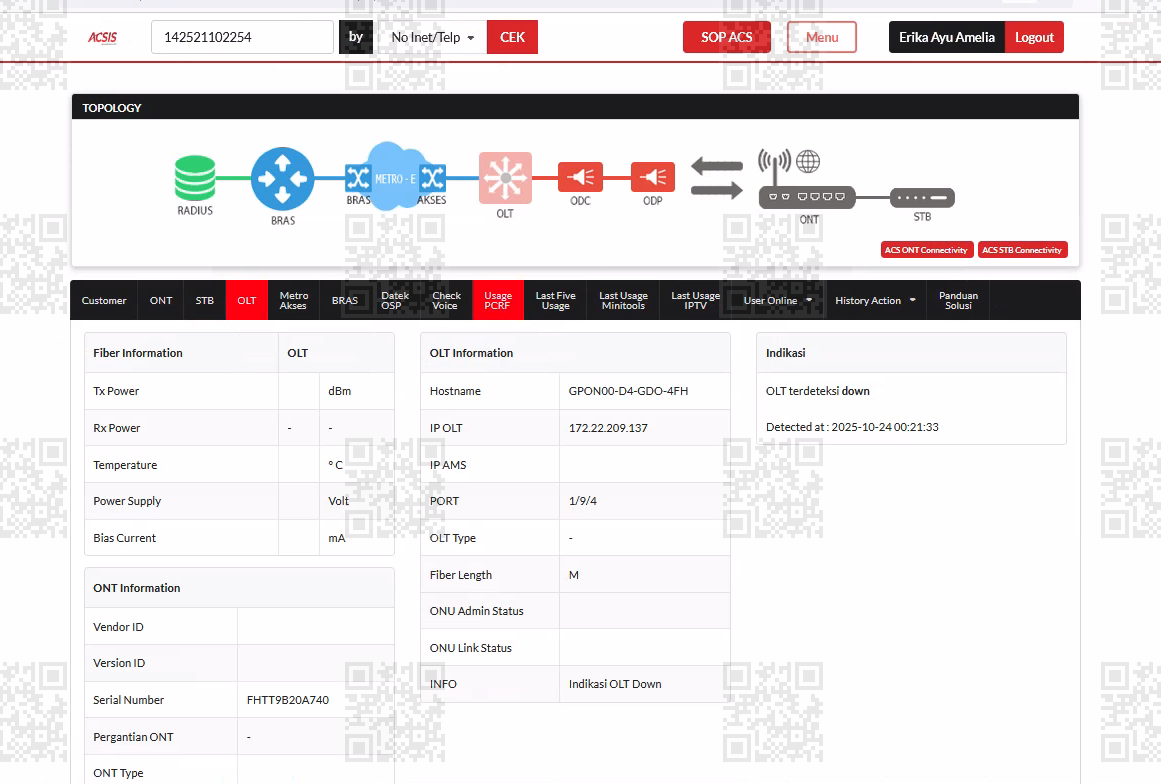Click the red CEK button
The height and width of the screenshot is (784, 1161).
pyautogui.click(x=512, y=37)
